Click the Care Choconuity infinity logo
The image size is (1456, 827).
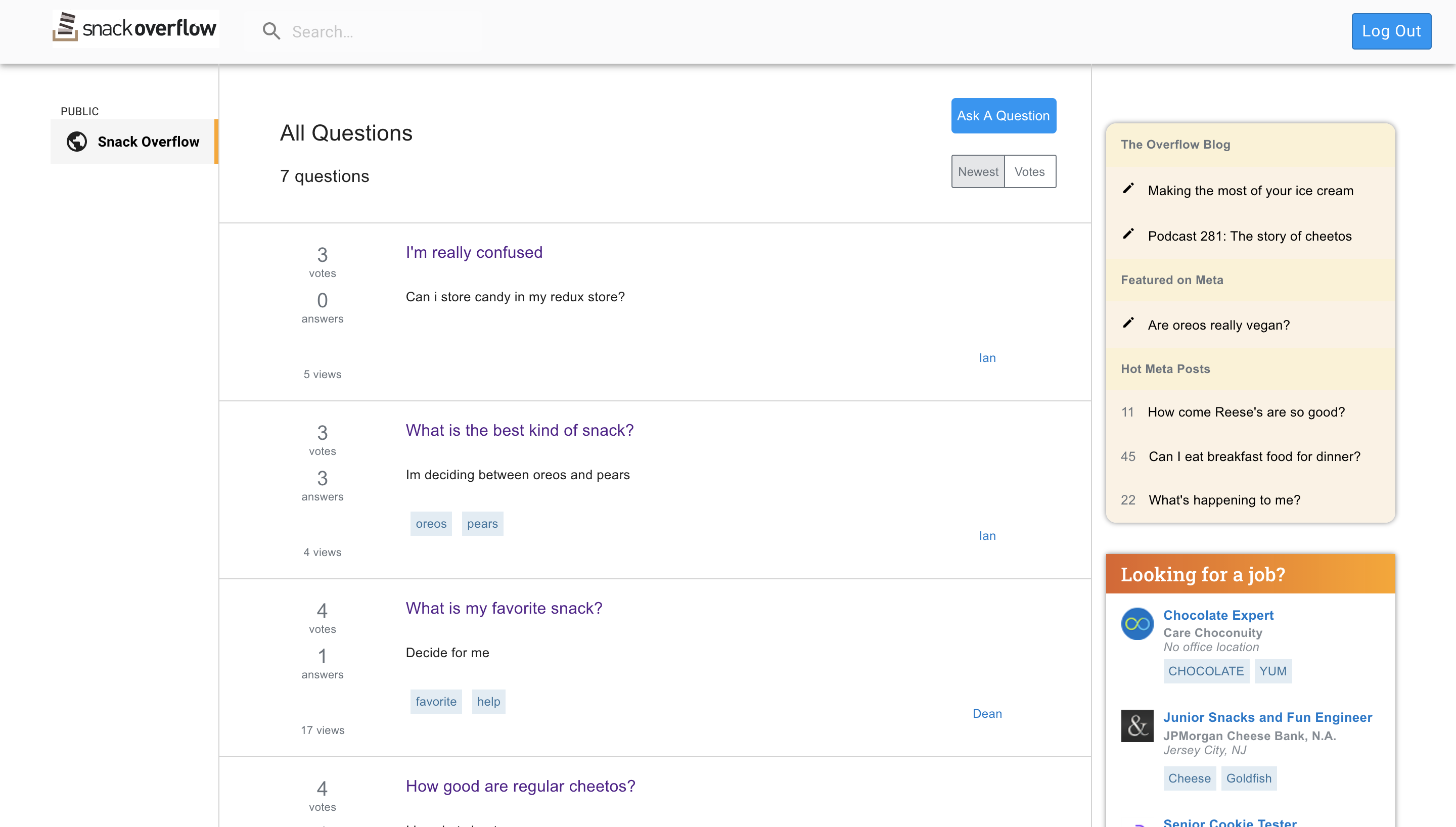click(1137, 624)
